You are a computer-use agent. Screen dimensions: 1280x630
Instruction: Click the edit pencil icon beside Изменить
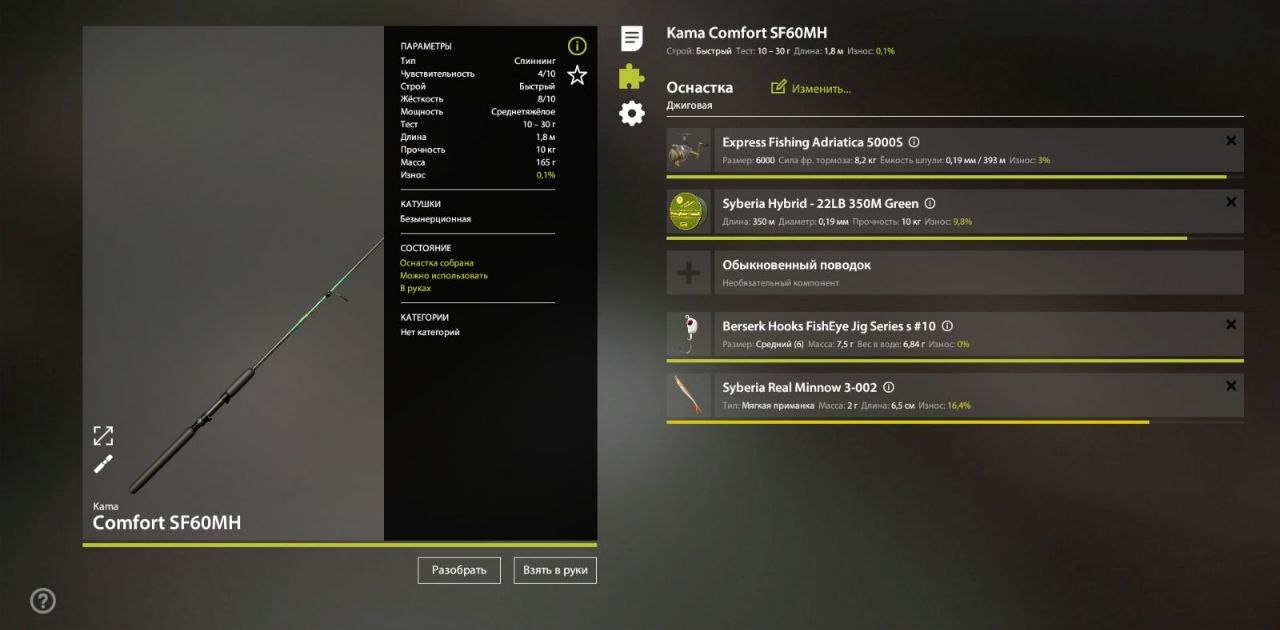779,88
